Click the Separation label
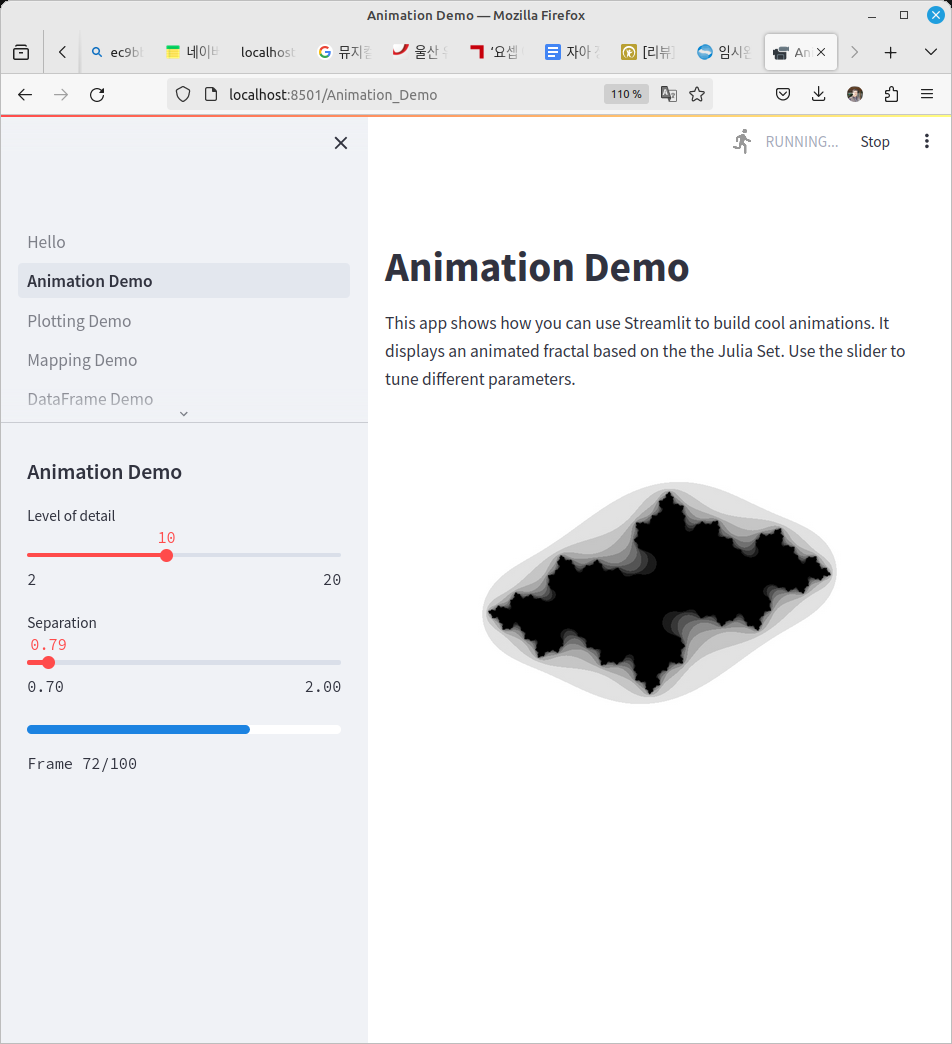 point(62,623)
